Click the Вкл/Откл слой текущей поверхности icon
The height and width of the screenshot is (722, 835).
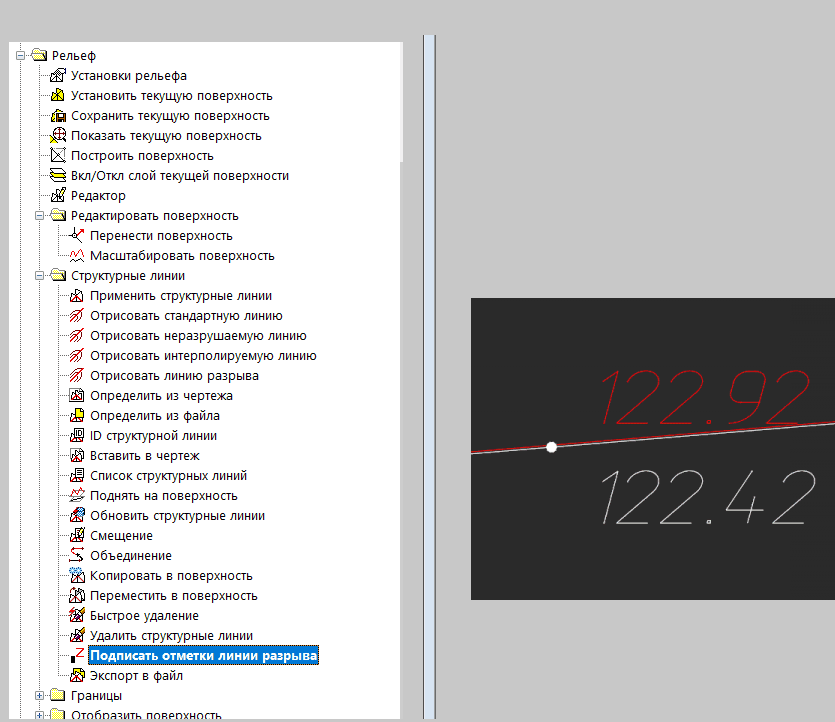(58, 176)
